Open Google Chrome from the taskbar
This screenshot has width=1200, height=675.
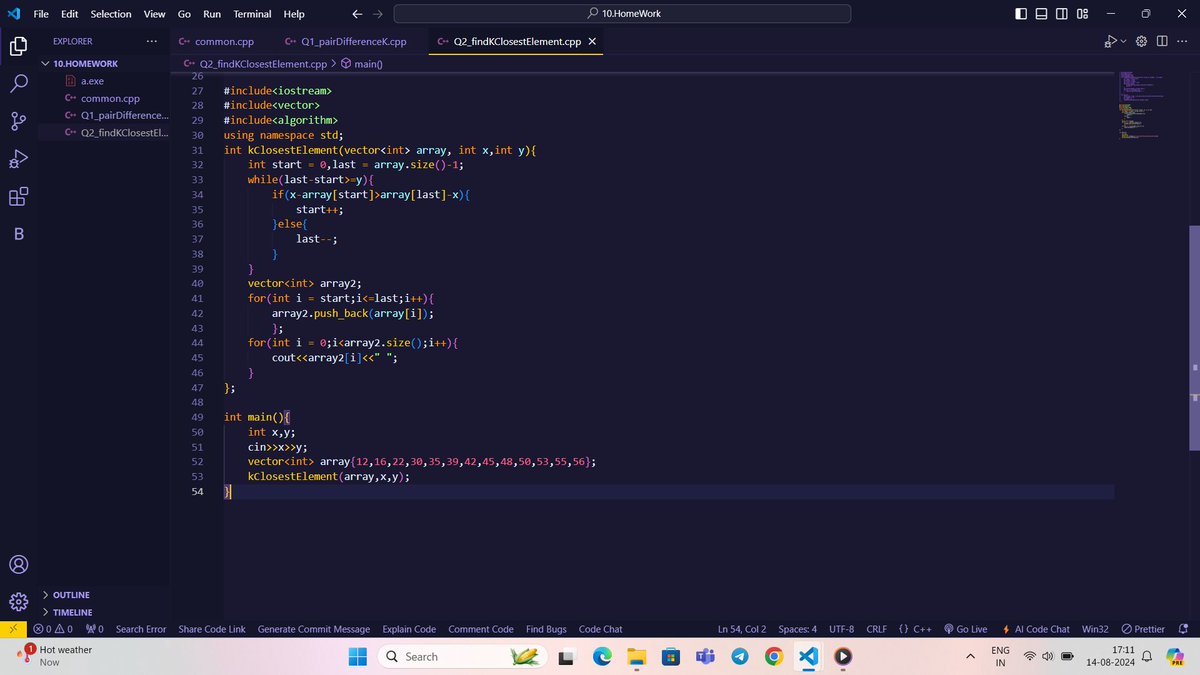(773, 656)
